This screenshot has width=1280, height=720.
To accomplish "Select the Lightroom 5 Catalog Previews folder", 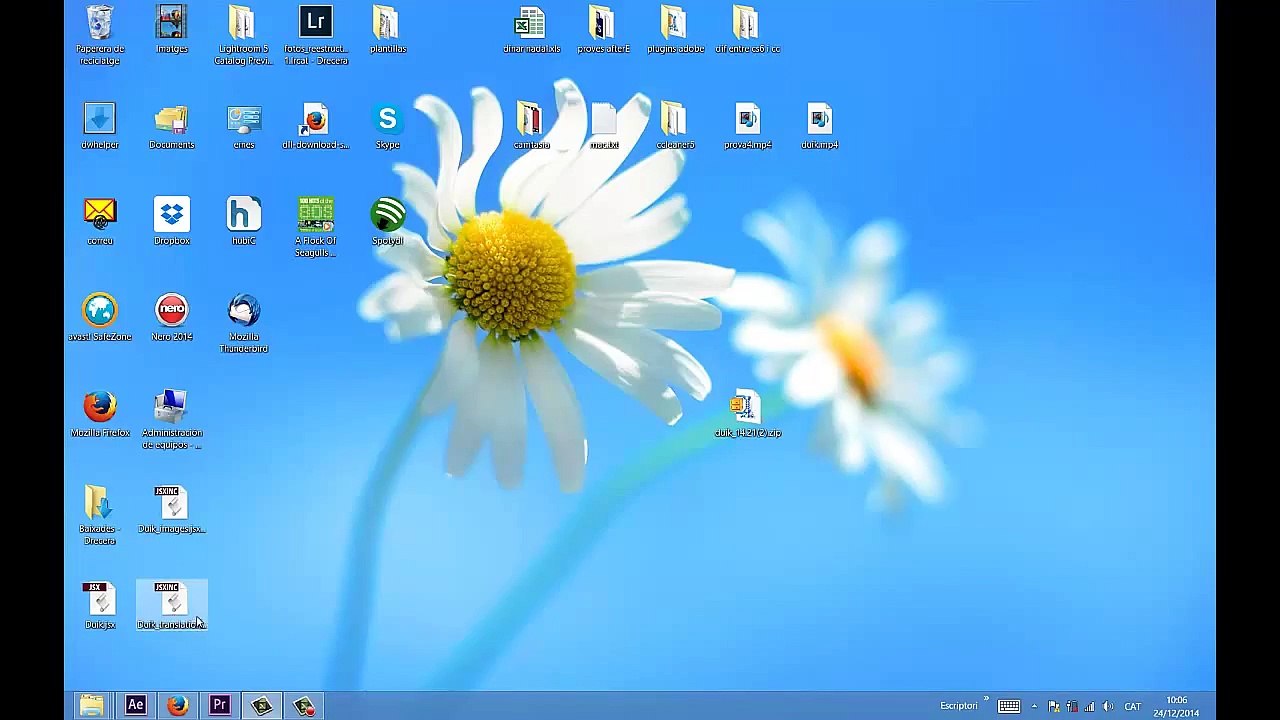I will tap(243, 35).
